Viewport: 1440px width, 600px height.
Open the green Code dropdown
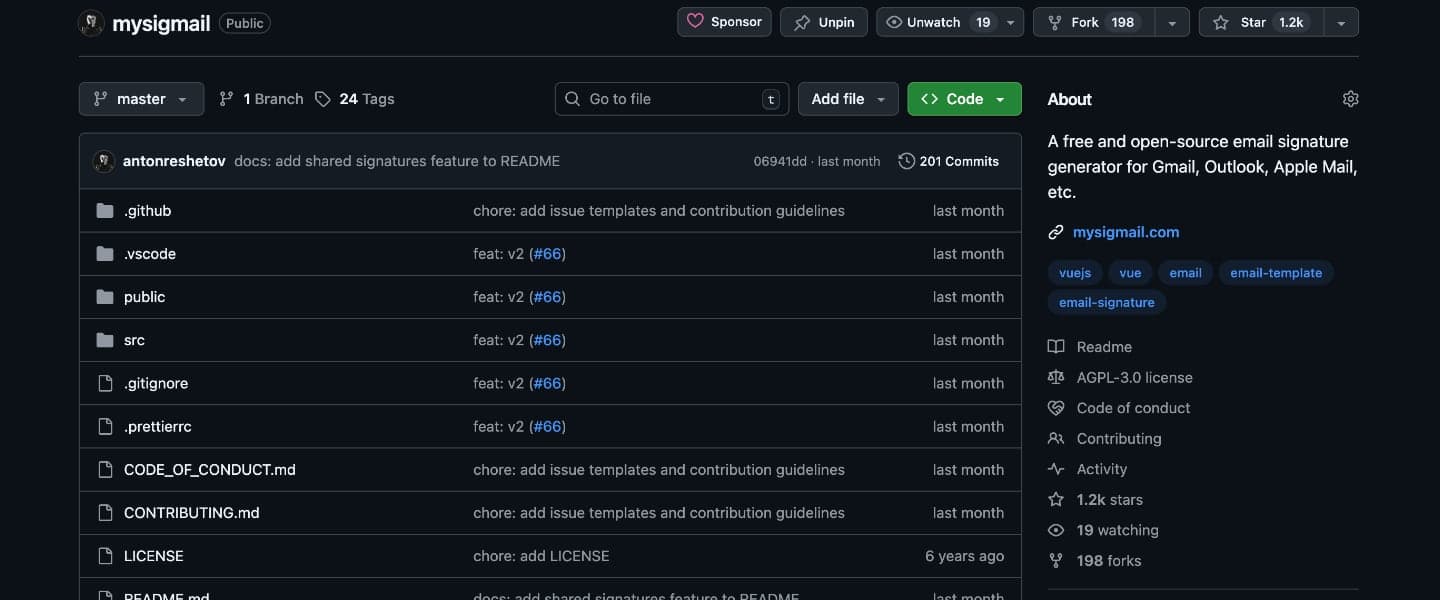point(964,99)
